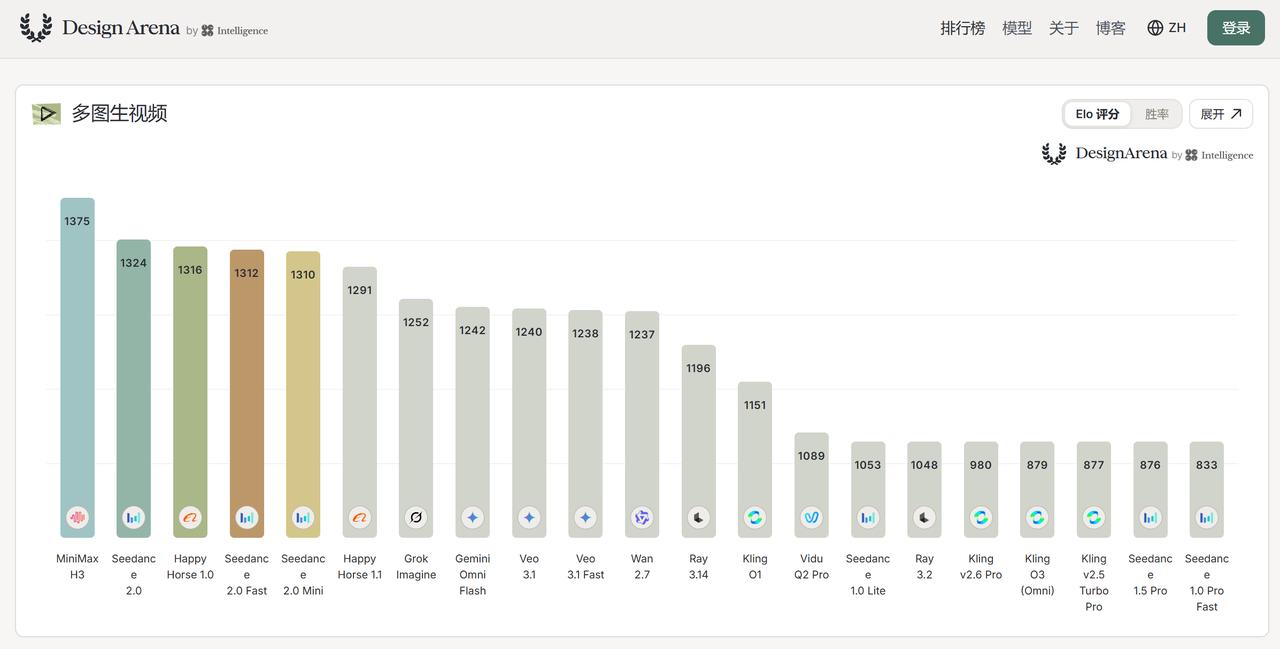
Task: Expand the chart with 展开 button
Action: point(1221,114)
